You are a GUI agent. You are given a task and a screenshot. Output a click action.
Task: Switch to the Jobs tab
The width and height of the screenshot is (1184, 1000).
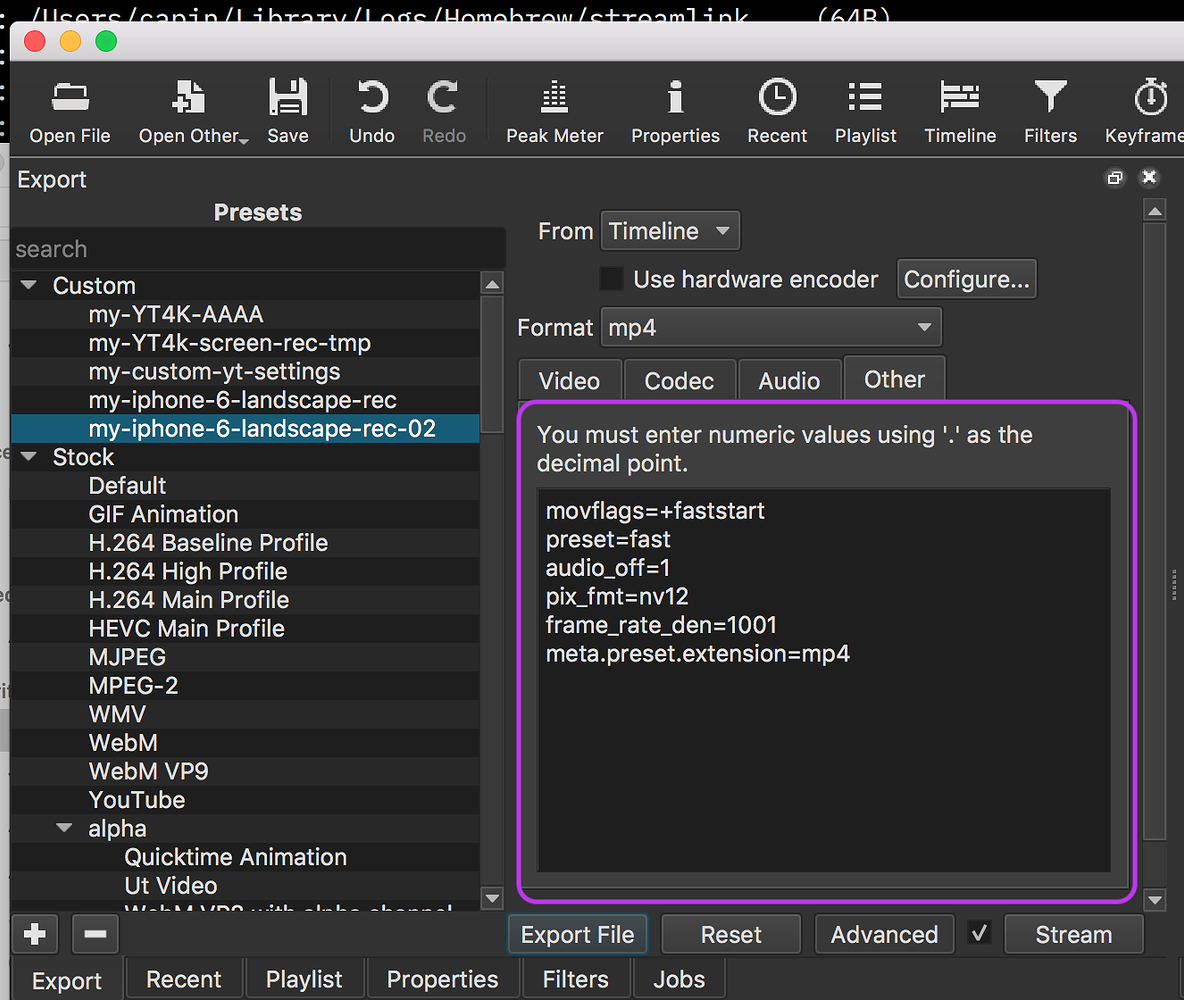coord(679,979)
